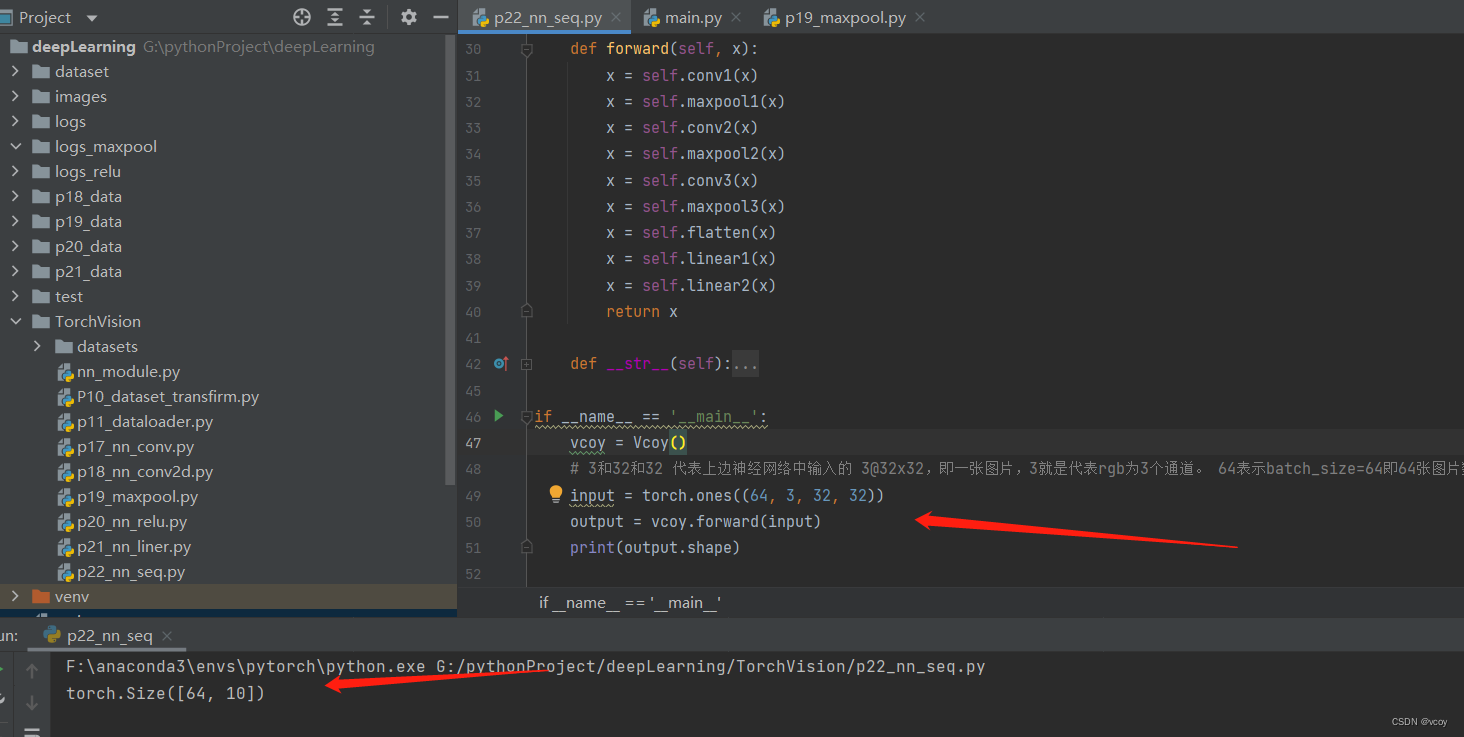Screen dimensions: 1464x737
Task: Expand the test folder
Action: 15,296
